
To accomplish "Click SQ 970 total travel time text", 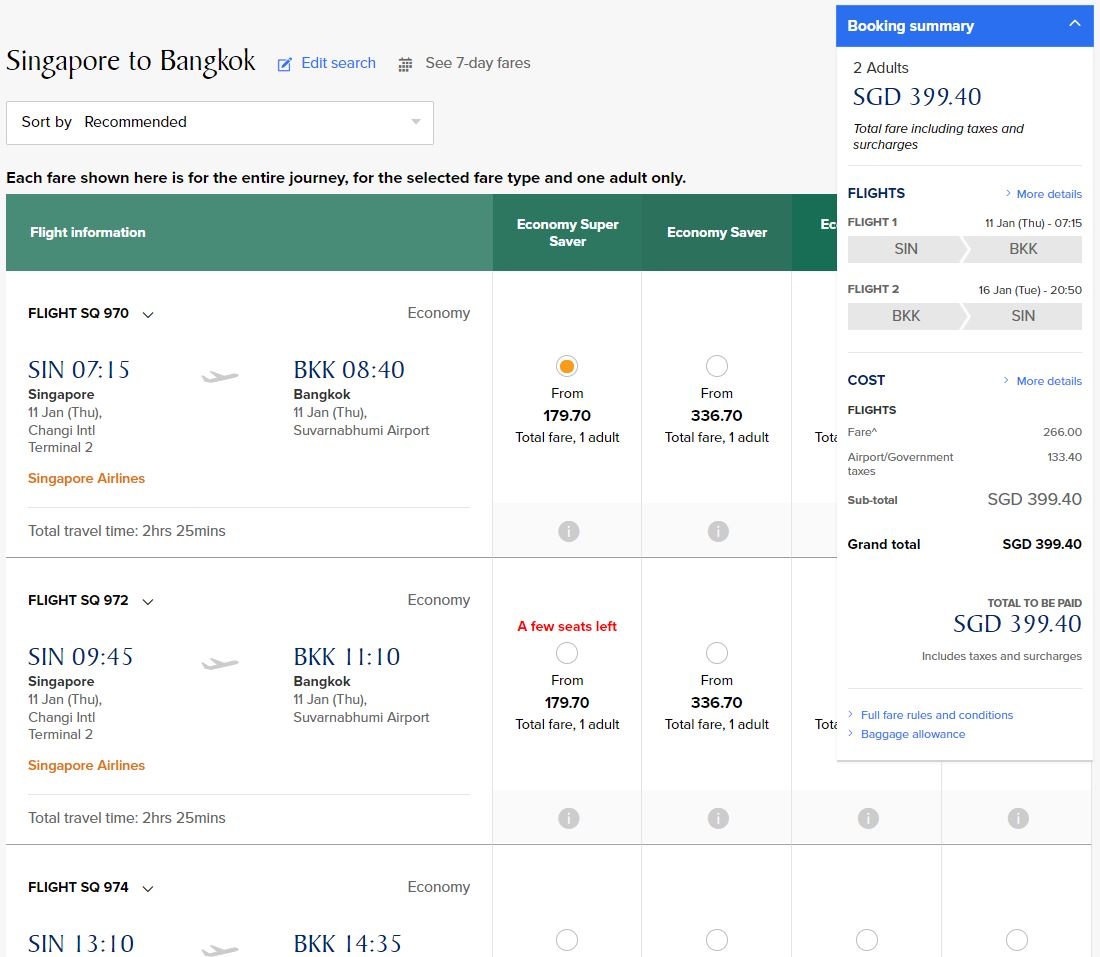I will pyautogui.click(x=126, y=531).
